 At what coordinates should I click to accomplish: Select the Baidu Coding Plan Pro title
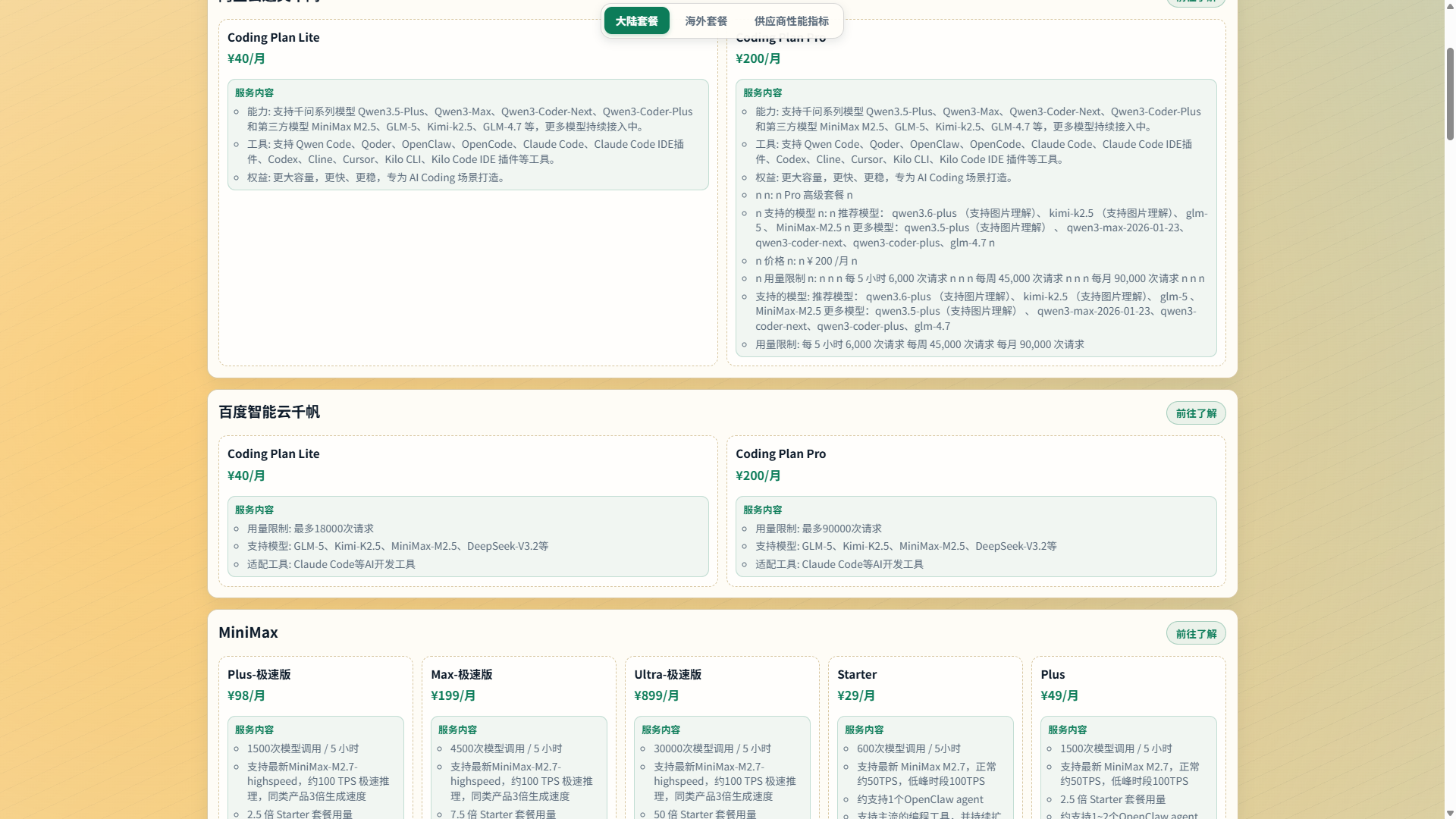pos(780,453)
